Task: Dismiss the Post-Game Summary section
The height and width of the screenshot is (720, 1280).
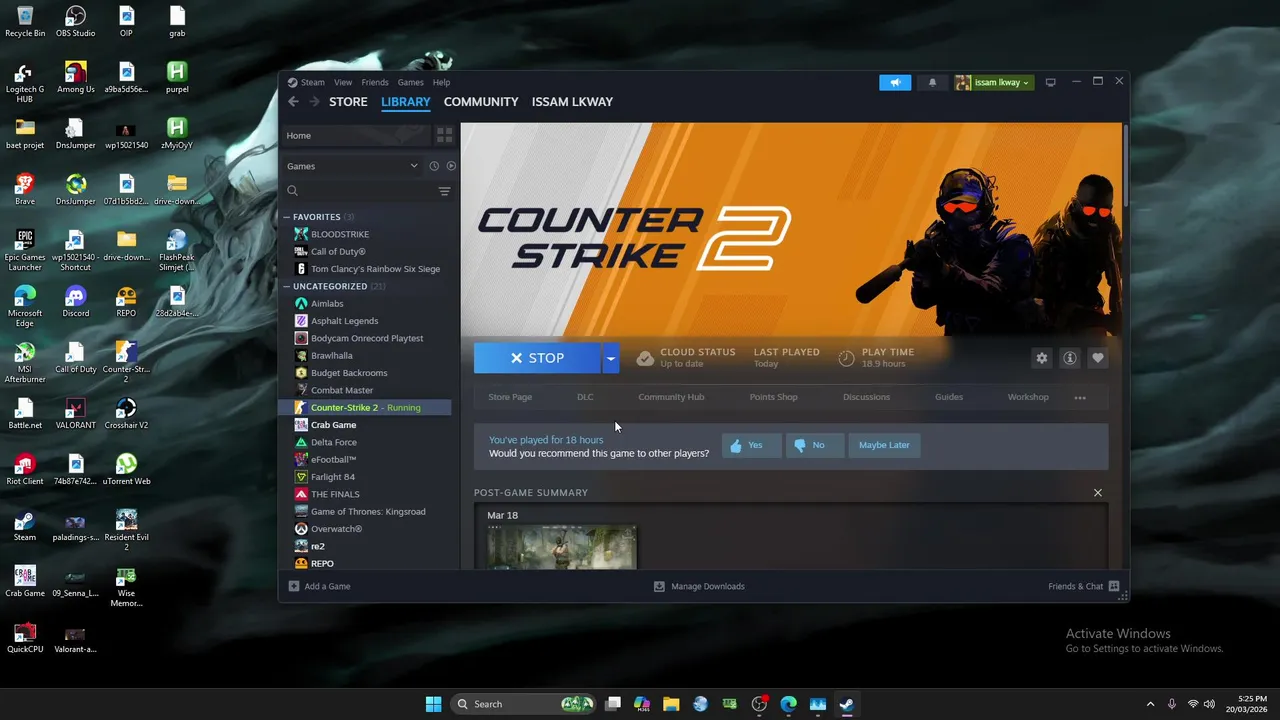Action: click(x=1097, y=493)
